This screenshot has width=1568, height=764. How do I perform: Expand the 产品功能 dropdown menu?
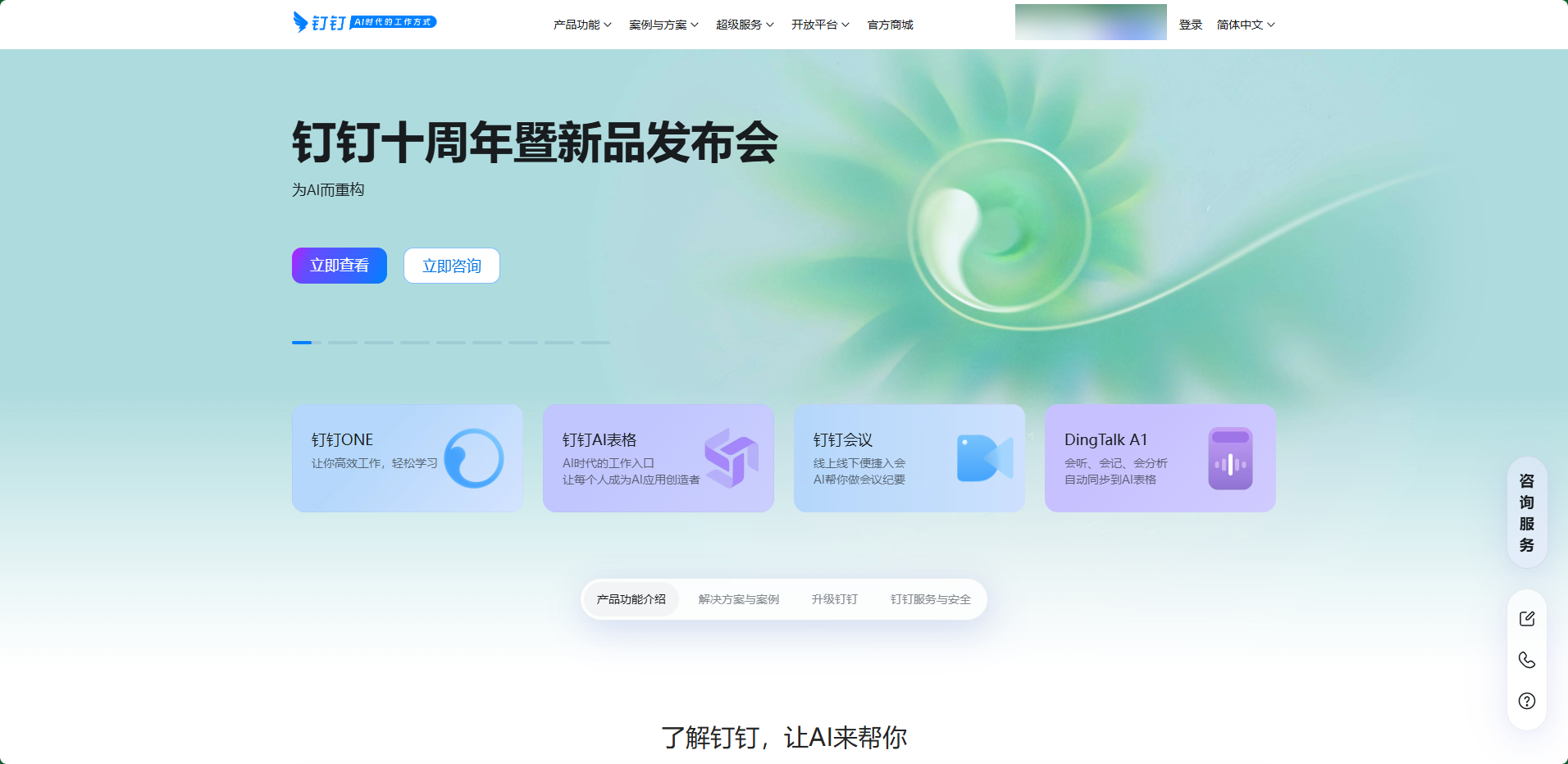coord(582,25)
